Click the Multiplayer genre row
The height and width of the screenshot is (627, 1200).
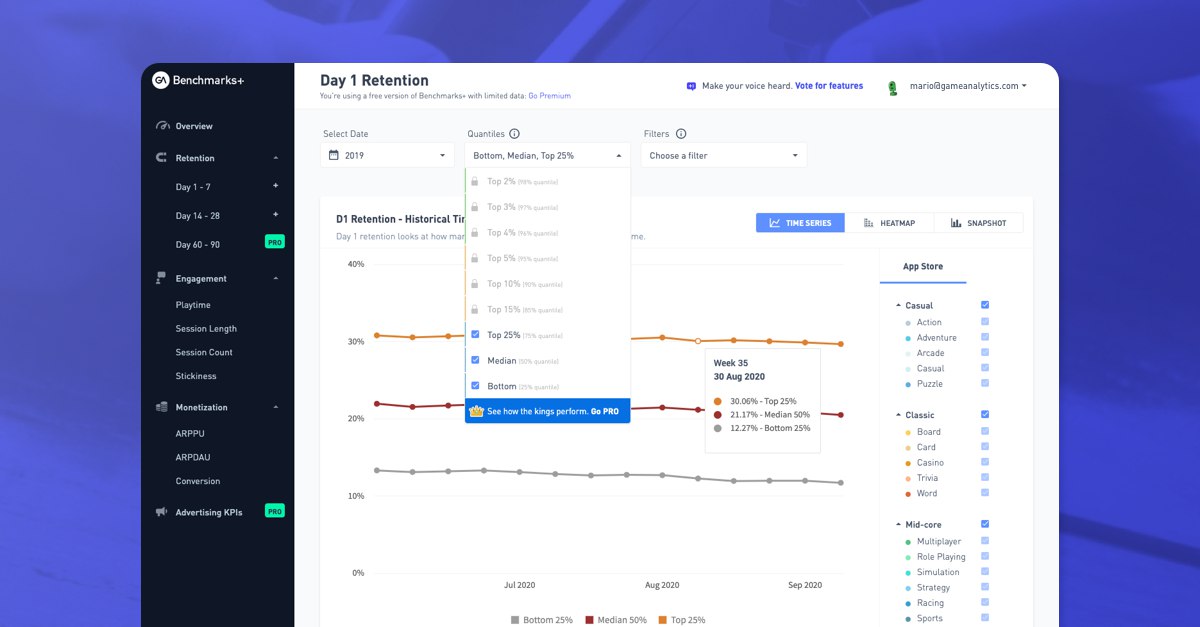(x=938, y=541)
